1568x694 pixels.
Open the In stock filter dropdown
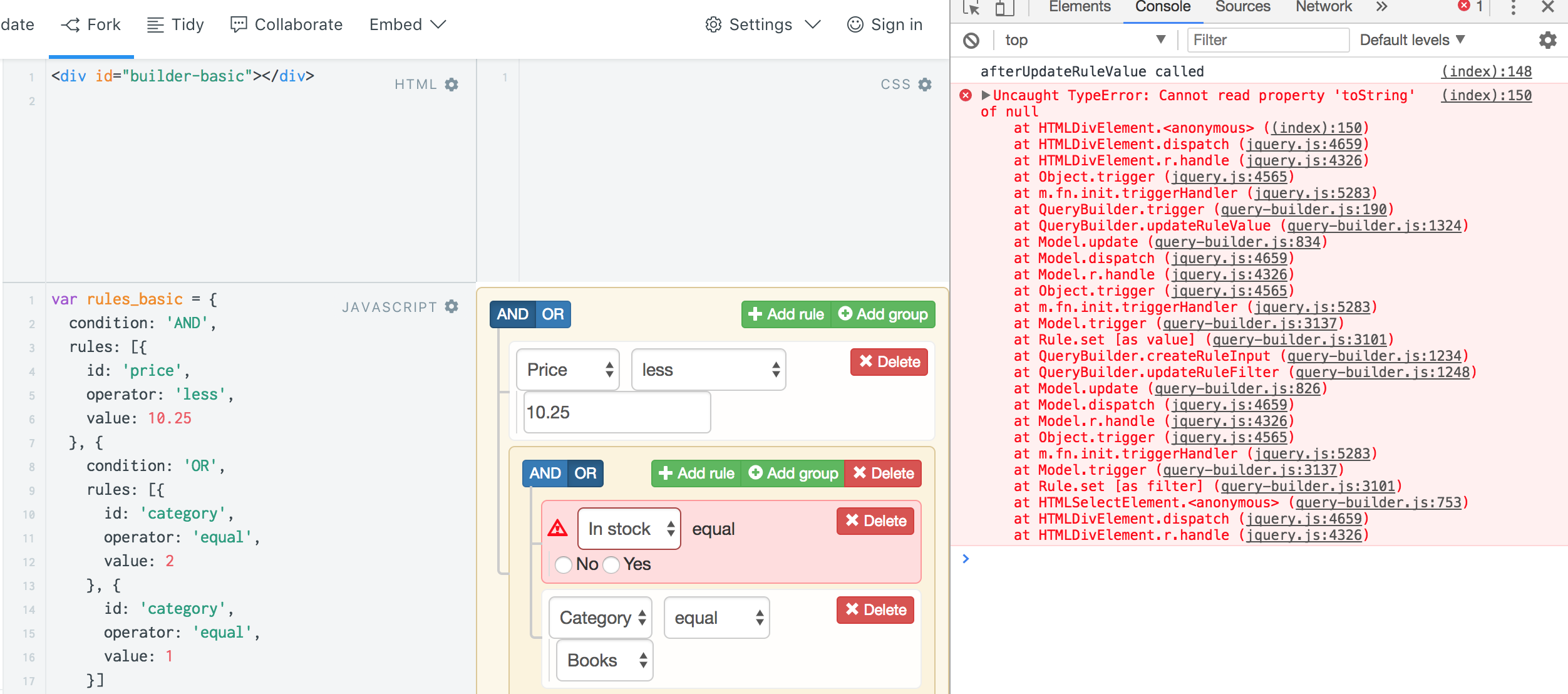629,529
